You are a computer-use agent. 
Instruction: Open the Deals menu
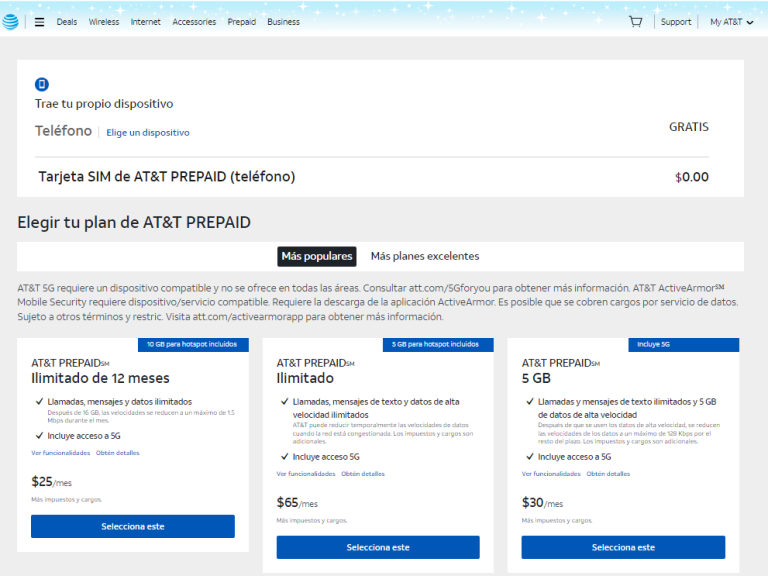(67, 22)
